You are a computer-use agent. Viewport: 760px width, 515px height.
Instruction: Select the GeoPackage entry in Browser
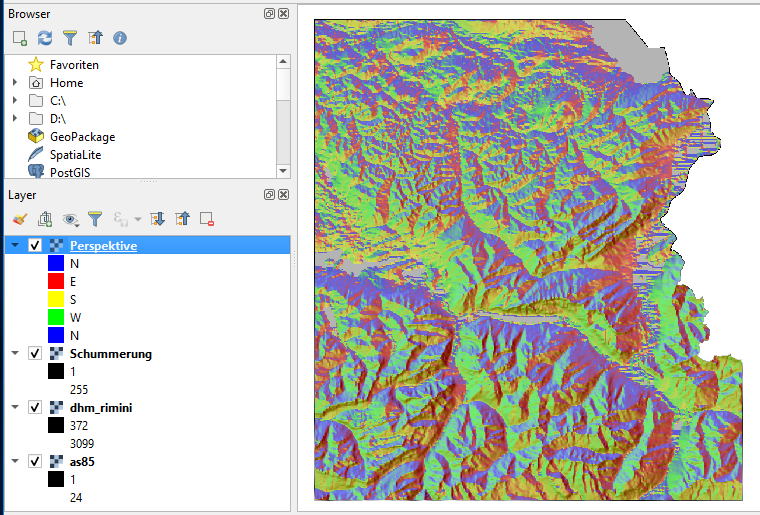(x=82, y=137)
